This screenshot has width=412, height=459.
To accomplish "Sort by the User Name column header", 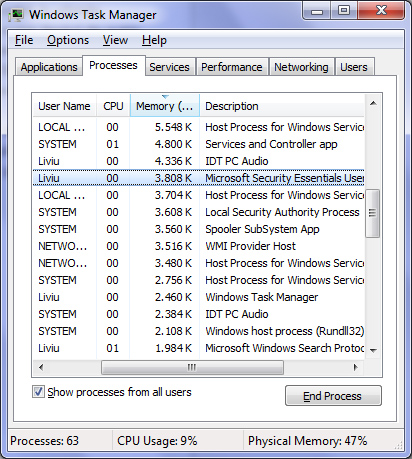I will pos(64,106).
